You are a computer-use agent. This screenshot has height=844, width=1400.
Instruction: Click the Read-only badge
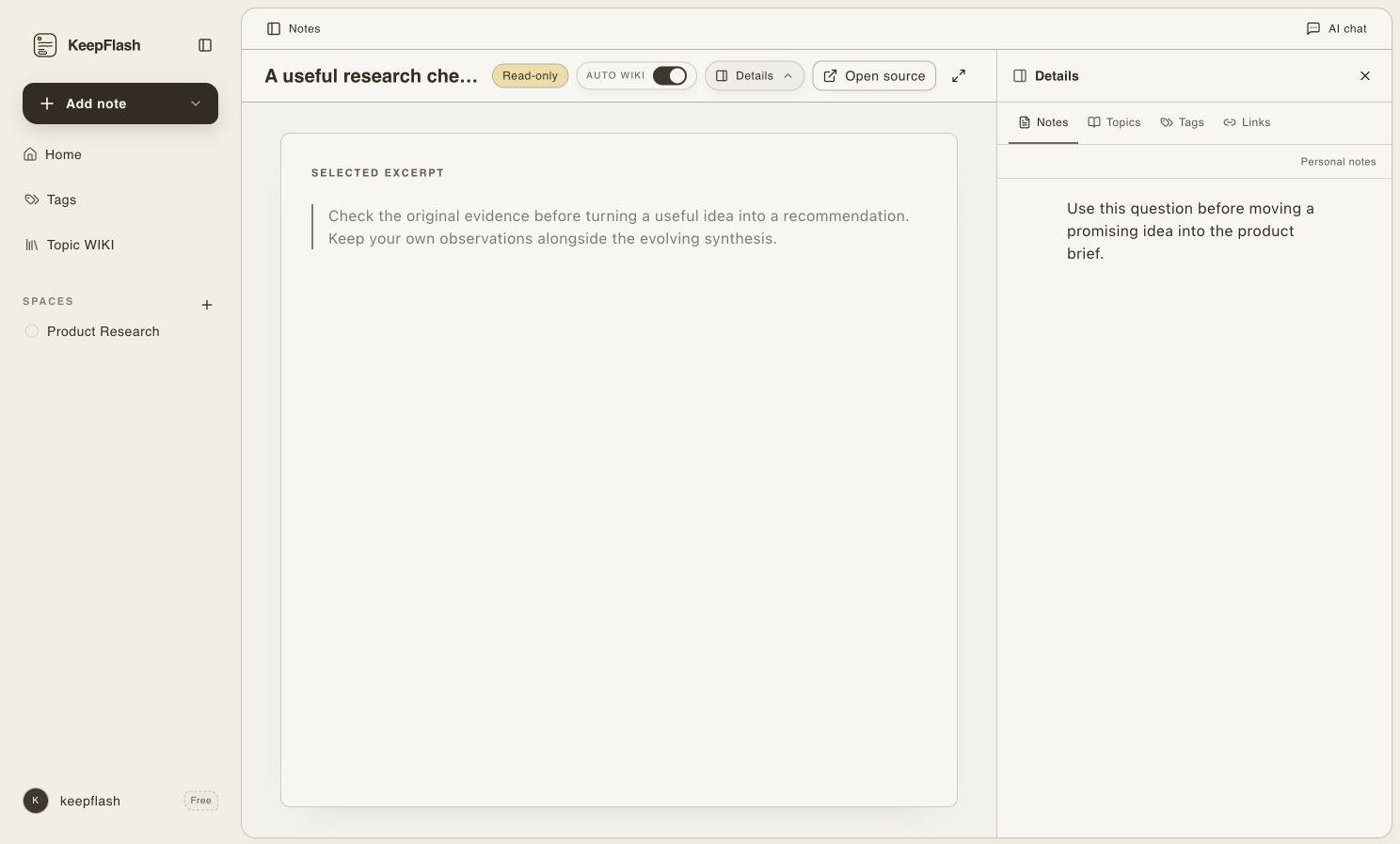(x=530, y=76)
